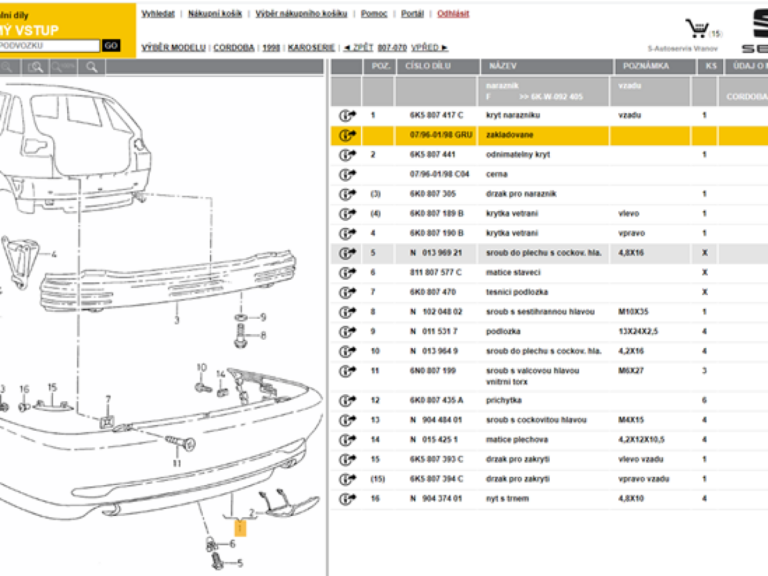768x576 pixels.
Task: Go back using the ZPĚT link
Action: pos(358,47)
